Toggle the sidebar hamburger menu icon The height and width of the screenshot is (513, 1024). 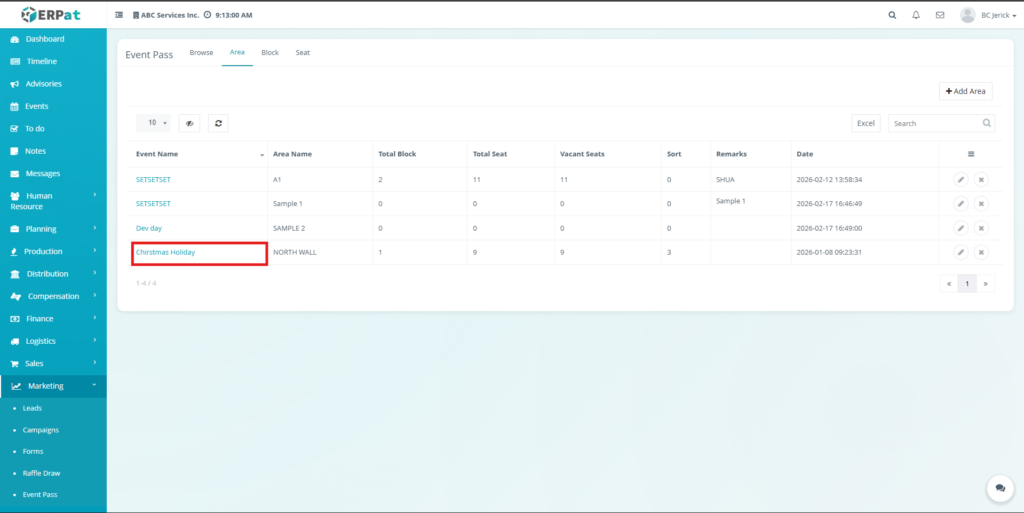pyautogui.click(x=120, y=16)
